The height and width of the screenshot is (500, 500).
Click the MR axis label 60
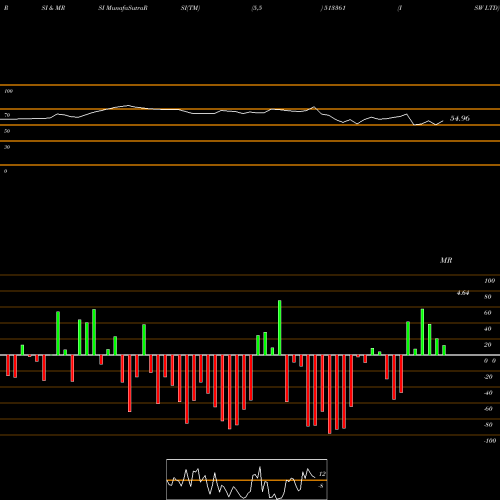(x=488, y=313)
